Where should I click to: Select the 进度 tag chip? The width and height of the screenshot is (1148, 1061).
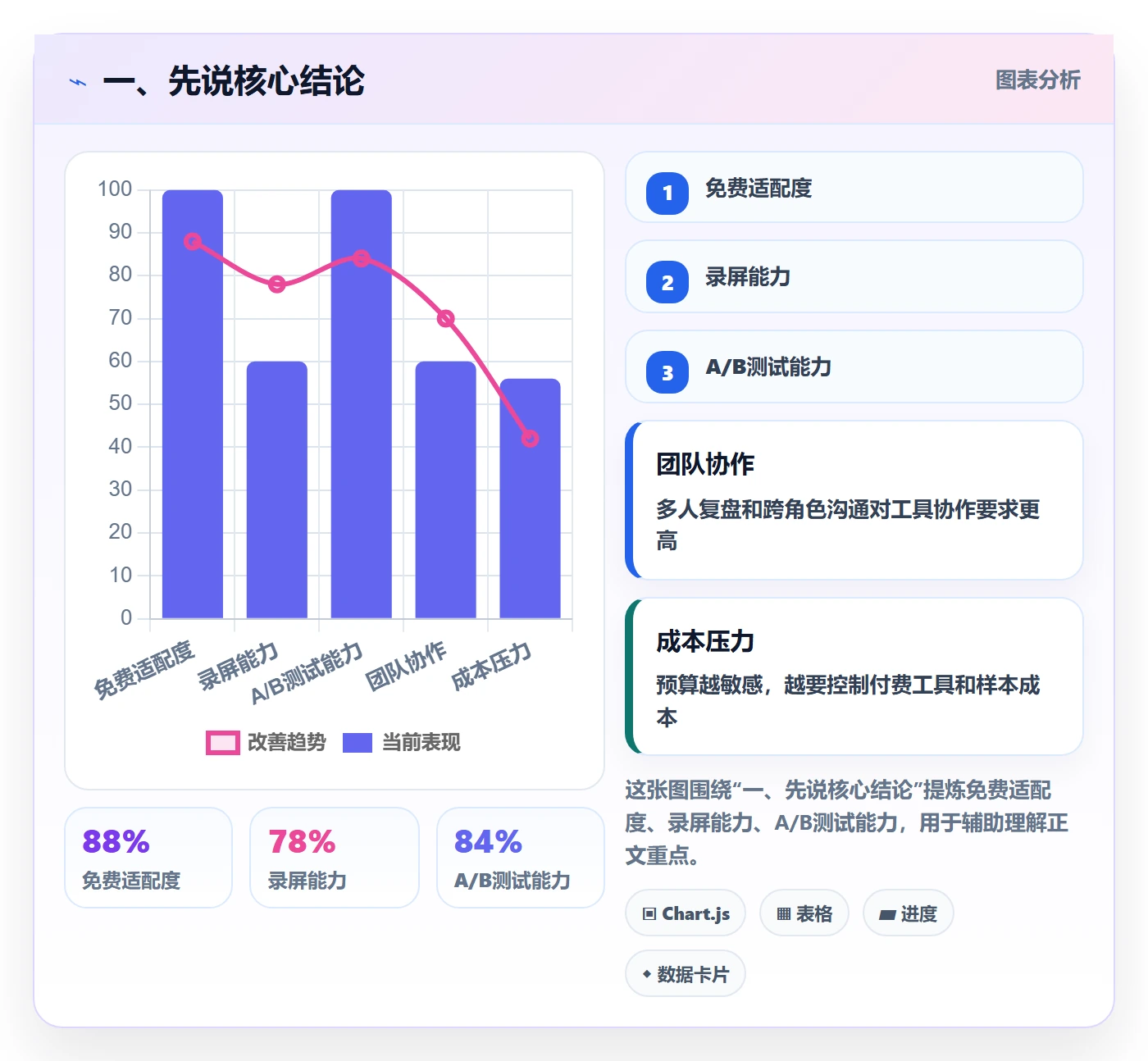pos(908,913)
